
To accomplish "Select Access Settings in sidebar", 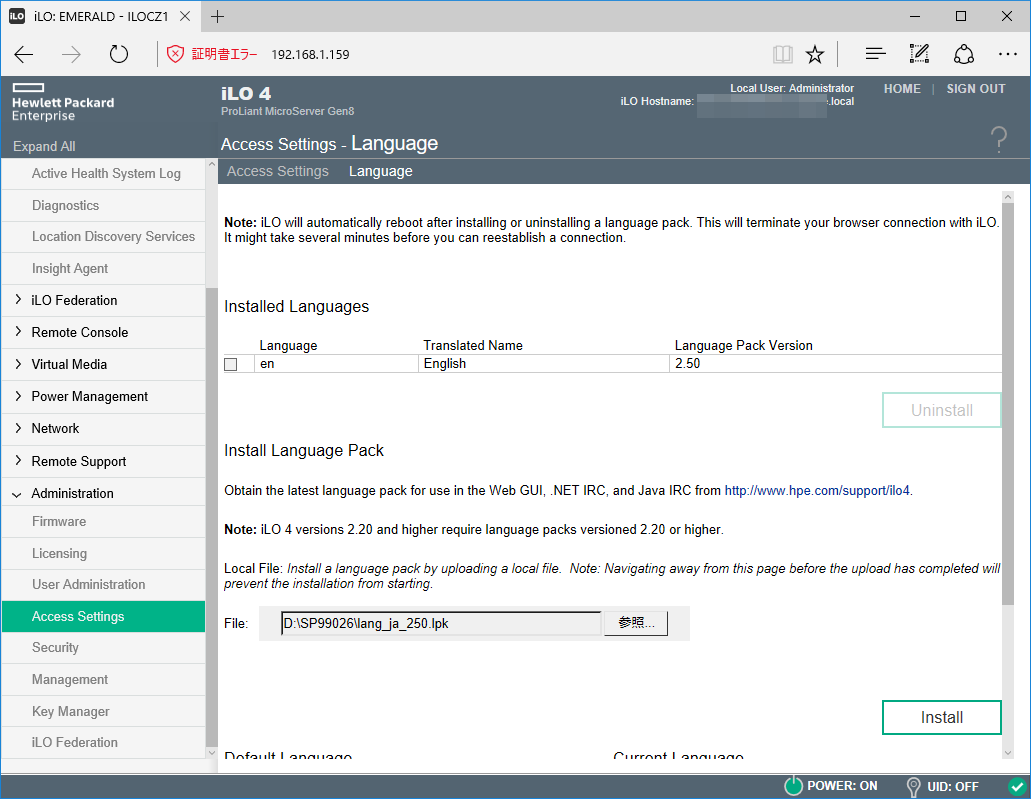I will click(103, 616).
